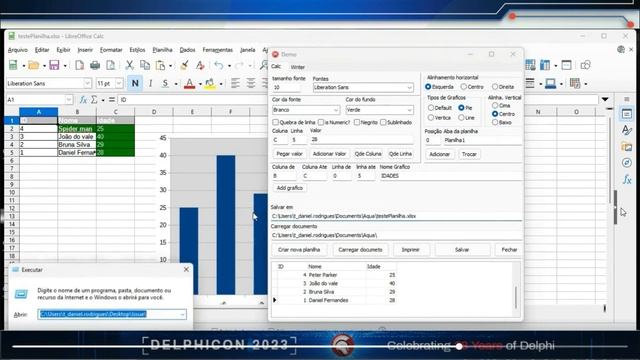The image size is (640, 360).
Task: Open the Ferramentas menu
Action: pos(218,50)
